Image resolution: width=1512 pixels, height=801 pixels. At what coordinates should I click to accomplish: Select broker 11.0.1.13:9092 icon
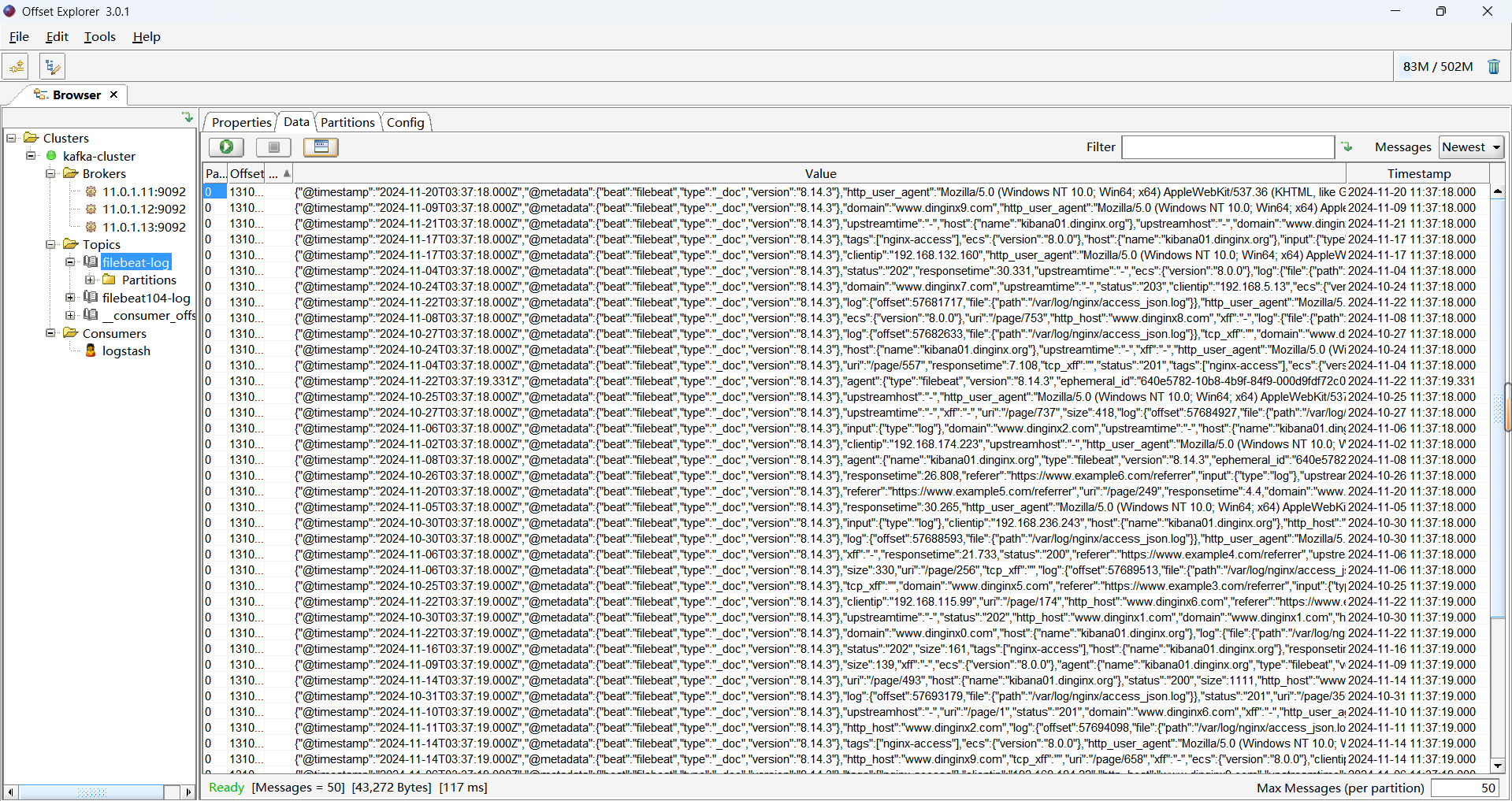[91, 227]
